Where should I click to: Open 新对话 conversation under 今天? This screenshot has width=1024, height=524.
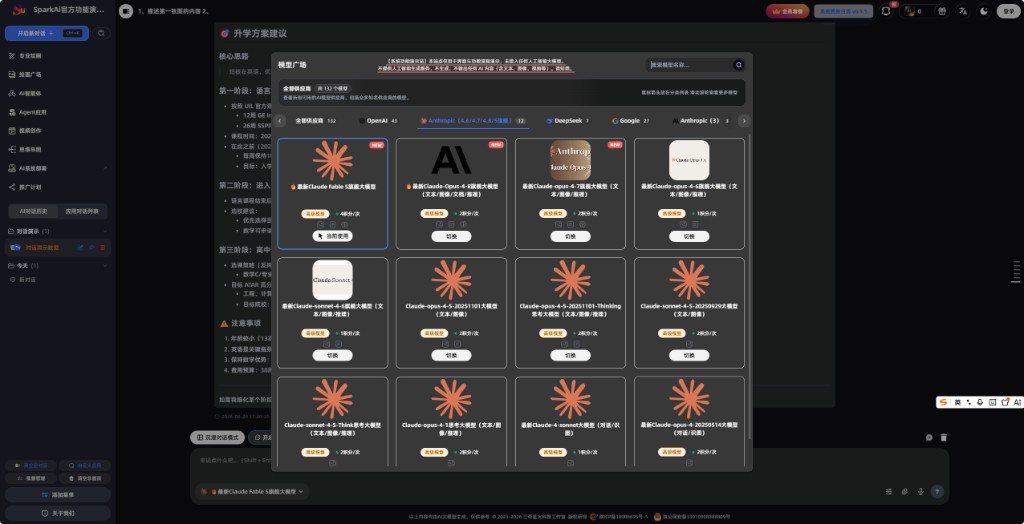click(57, 280)
